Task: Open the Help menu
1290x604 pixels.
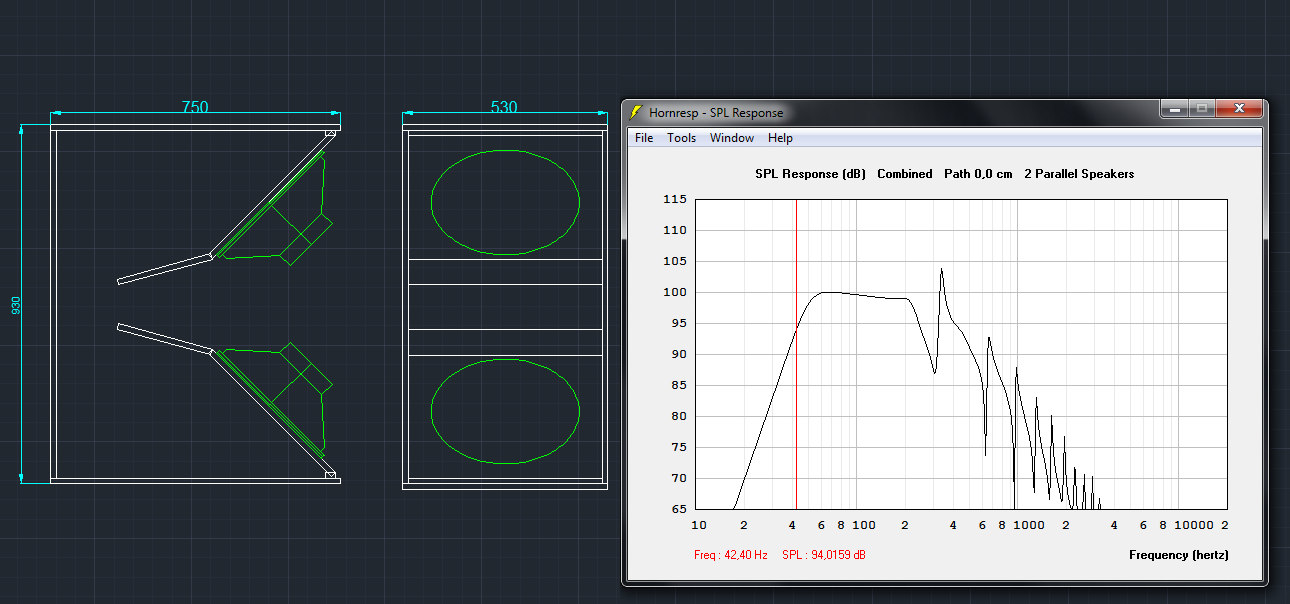Action: 780,138
